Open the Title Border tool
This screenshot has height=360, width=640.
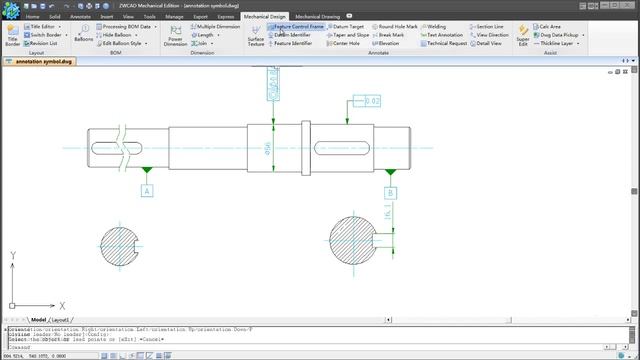click(x=13, y=35)
